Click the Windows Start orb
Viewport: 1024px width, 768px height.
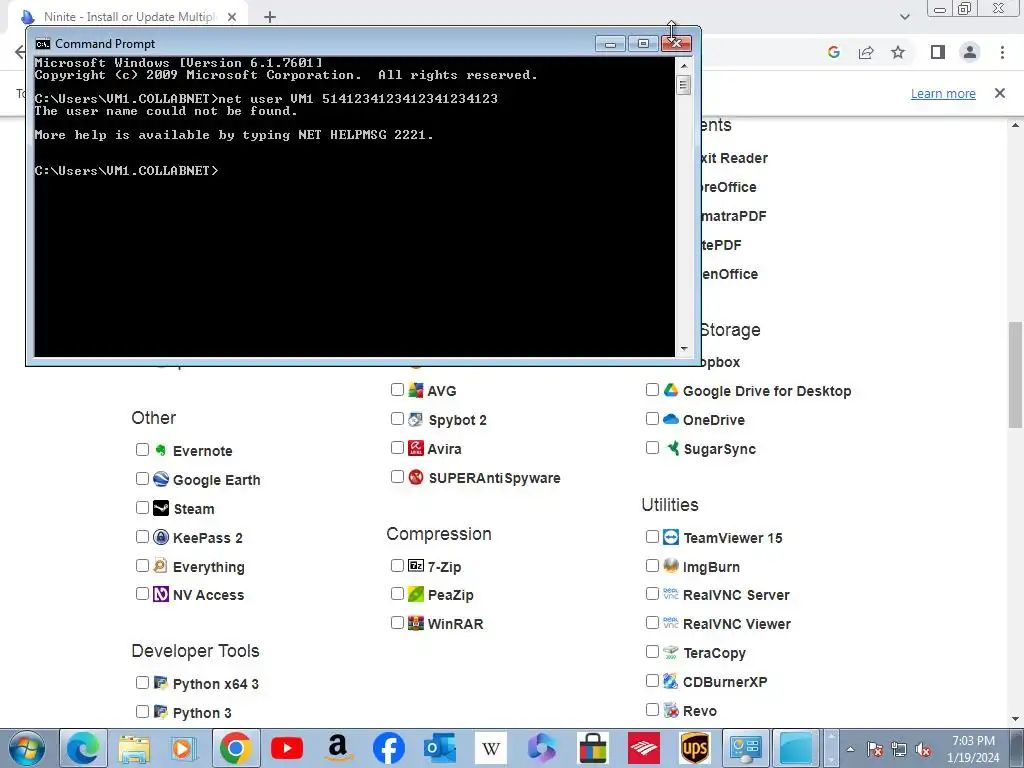[x=27, y=748]
